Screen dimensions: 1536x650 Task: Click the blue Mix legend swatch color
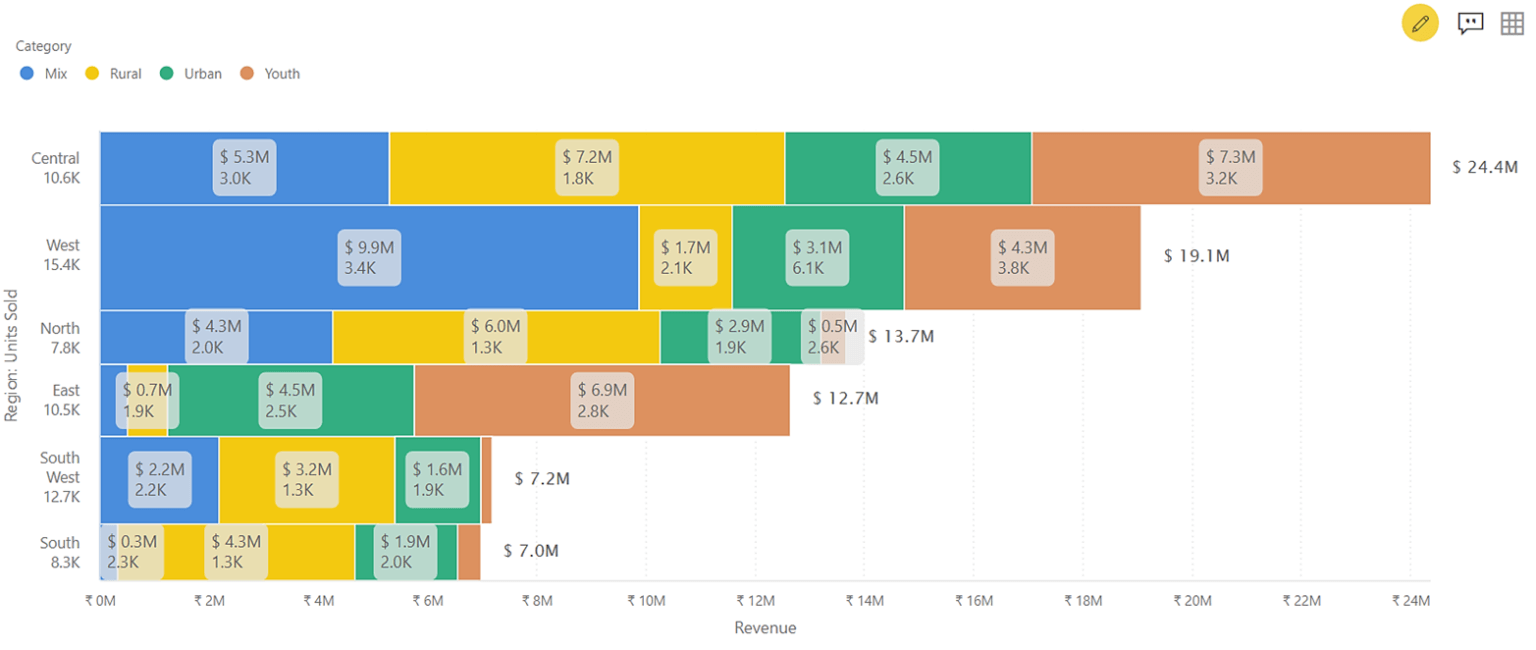click(x=27, y=73)
